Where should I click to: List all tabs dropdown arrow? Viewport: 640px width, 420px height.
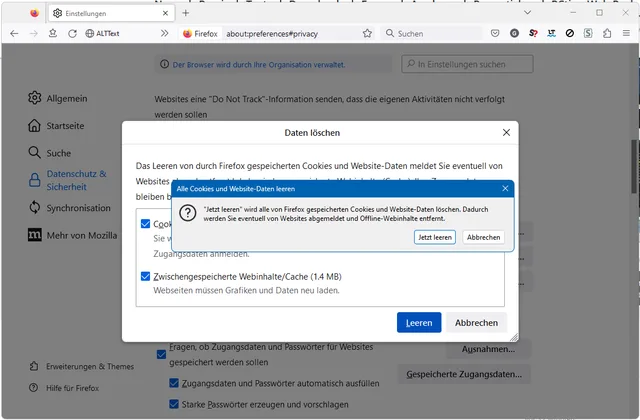pos(527,13)
